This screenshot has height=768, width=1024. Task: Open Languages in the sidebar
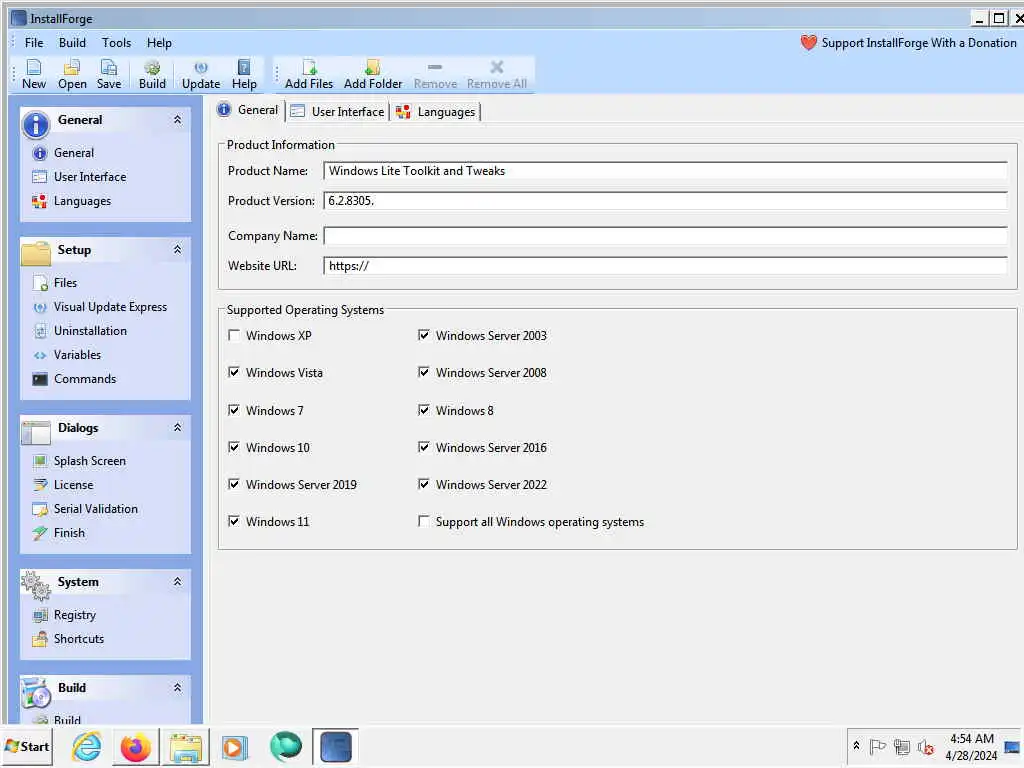tap(72, 201)
